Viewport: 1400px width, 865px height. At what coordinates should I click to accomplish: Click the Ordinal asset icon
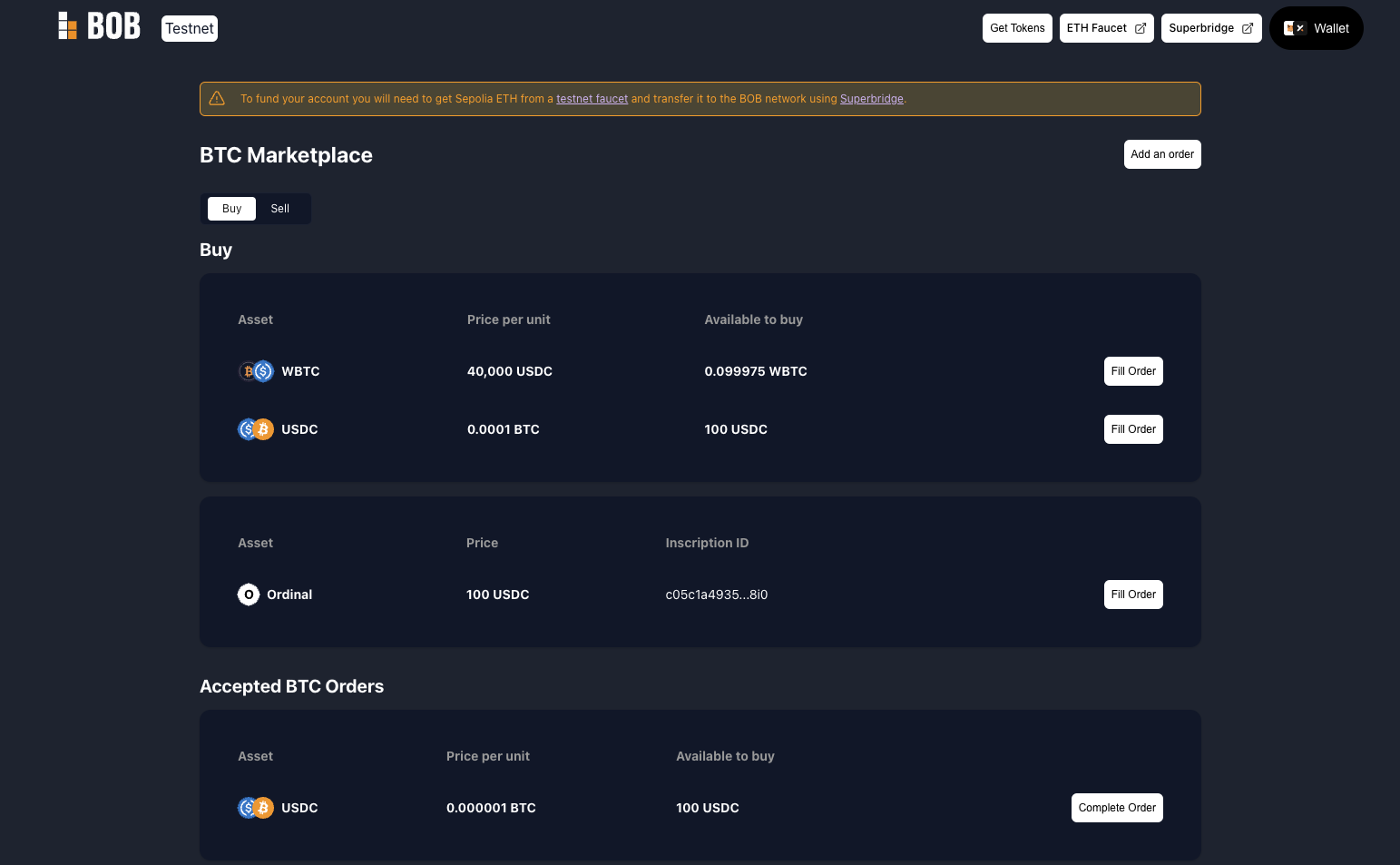[249, 595]
